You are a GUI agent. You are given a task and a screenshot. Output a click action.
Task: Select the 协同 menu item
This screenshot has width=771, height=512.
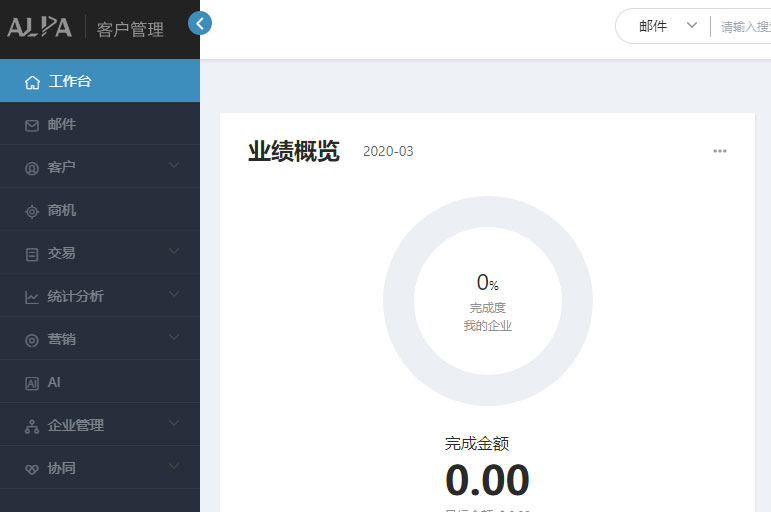pos(100,467)
